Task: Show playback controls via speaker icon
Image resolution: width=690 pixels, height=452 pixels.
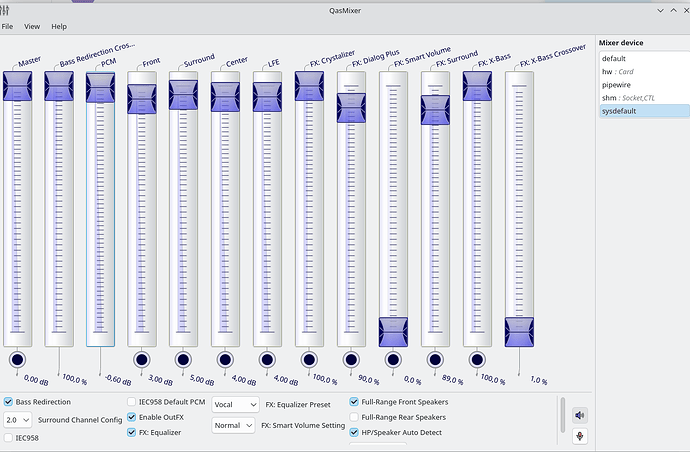Action: [x=580, y=414]
